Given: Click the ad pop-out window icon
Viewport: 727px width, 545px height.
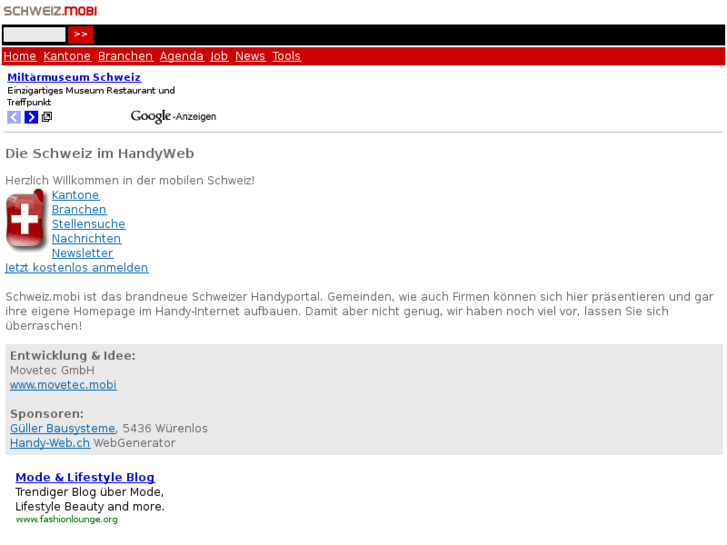Looking at the screenshot, I should 47,117.
